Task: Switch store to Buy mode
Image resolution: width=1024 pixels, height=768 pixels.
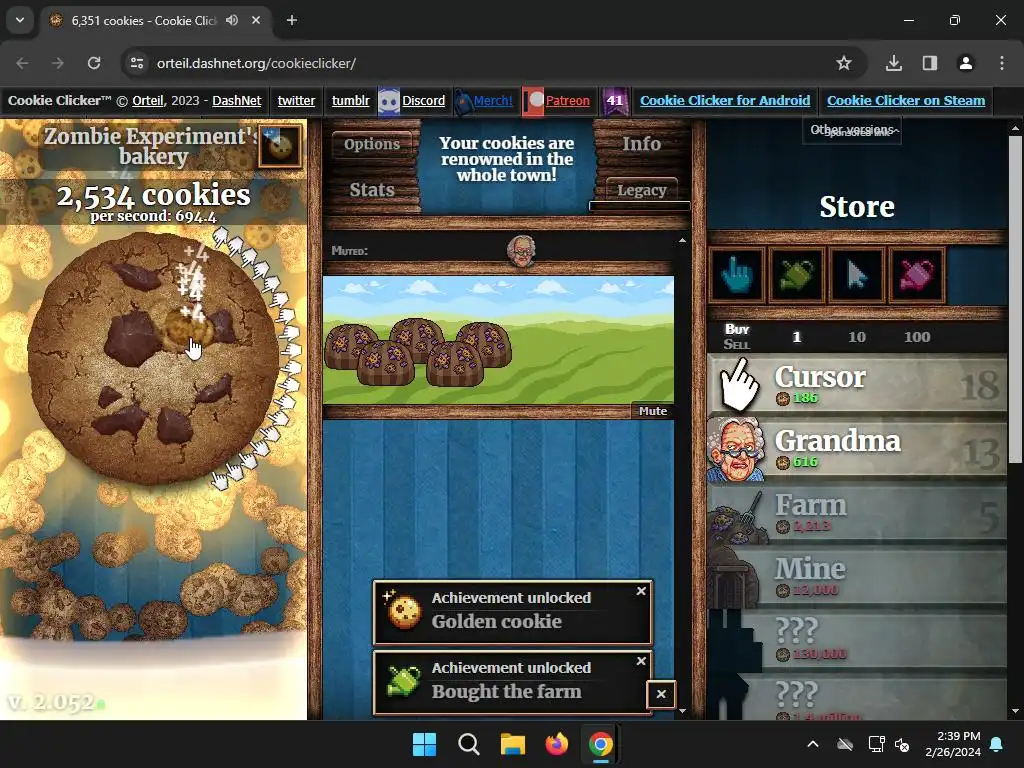Action: coord(737,329)
